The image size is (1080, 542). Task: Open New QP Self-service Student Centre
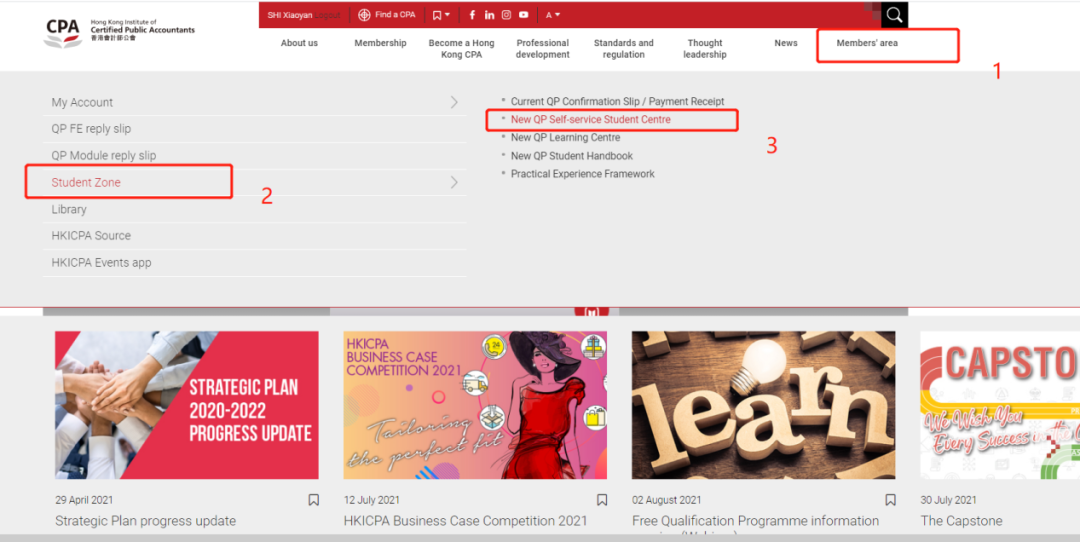tap(590, 119)
